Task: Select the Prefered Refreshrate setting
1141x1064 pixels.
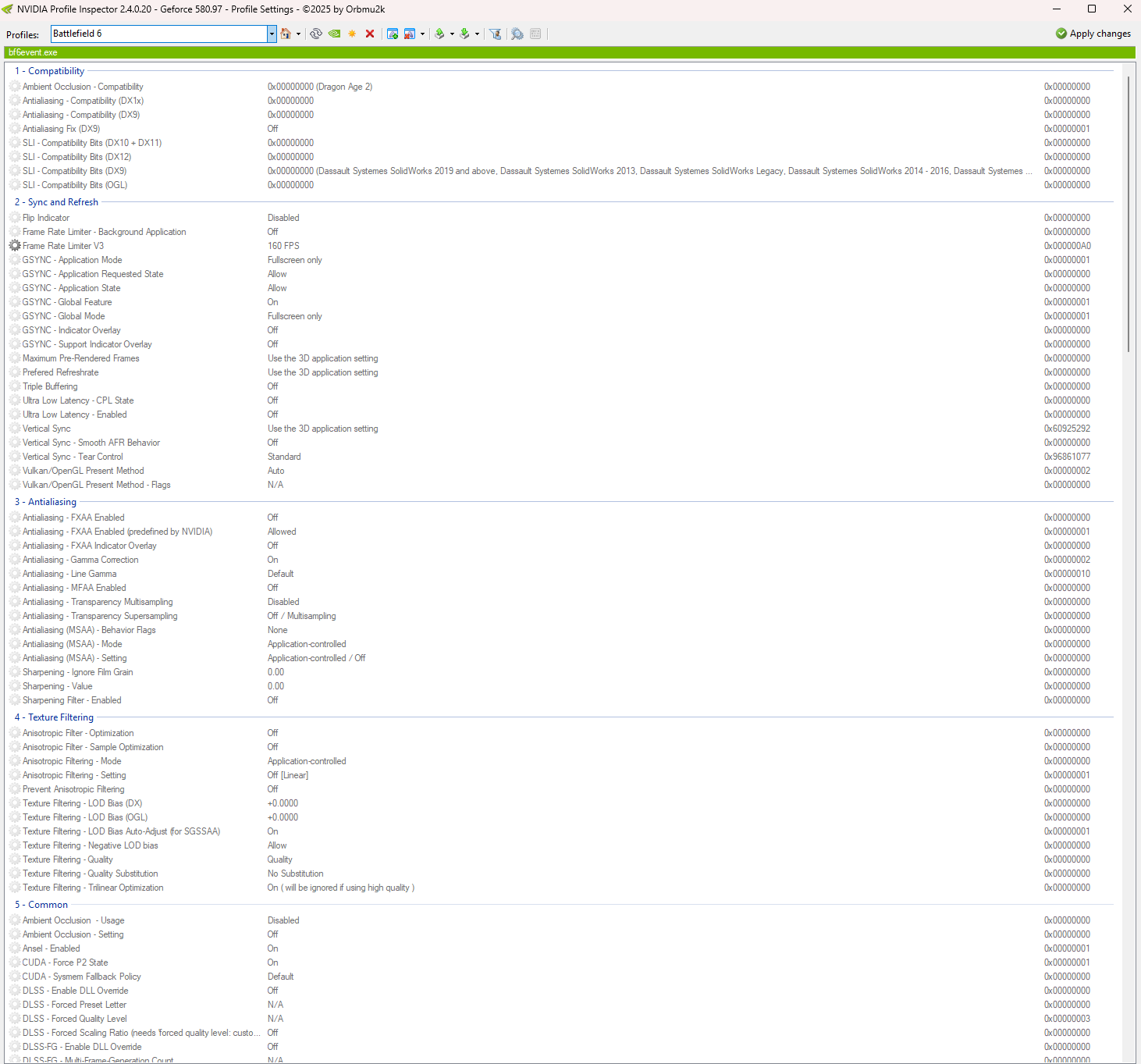Action: point(560,372)
